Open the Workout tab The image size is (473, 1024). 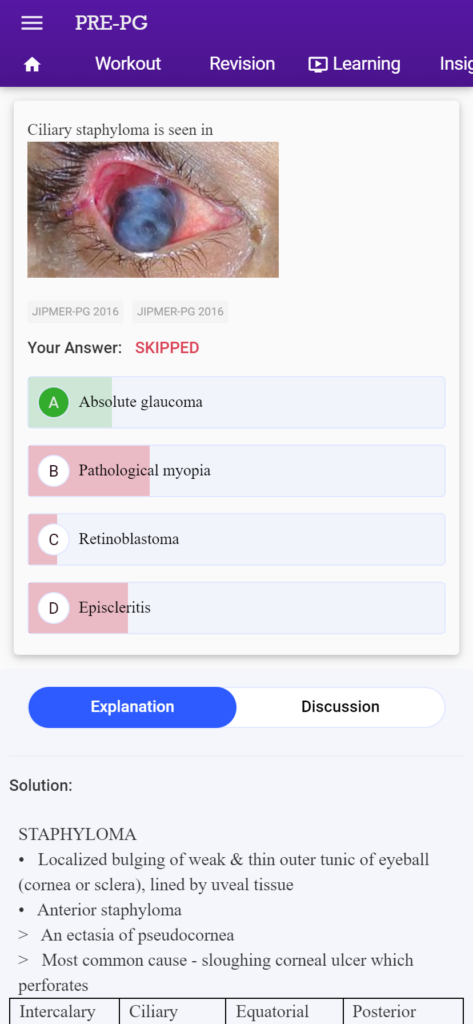(x=128, y=64)
